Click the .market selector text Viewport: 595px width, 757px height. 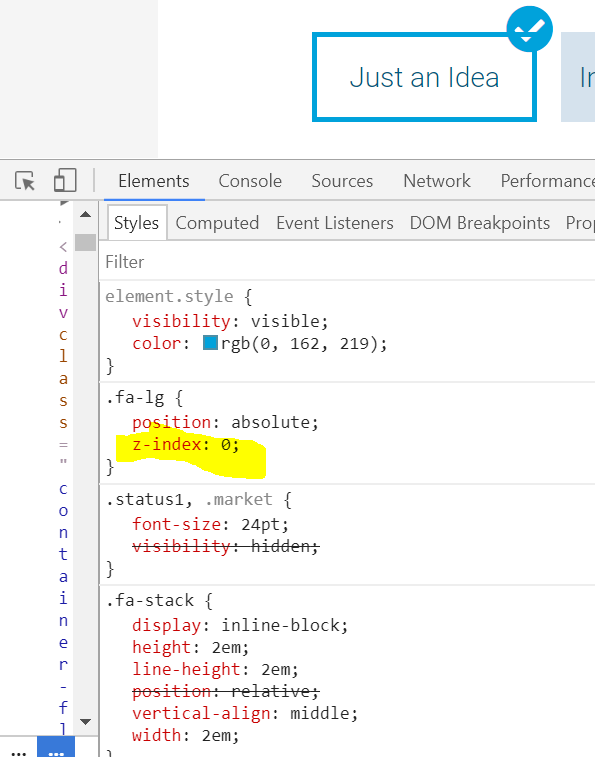pyautogui.click(x=238, y=499)
